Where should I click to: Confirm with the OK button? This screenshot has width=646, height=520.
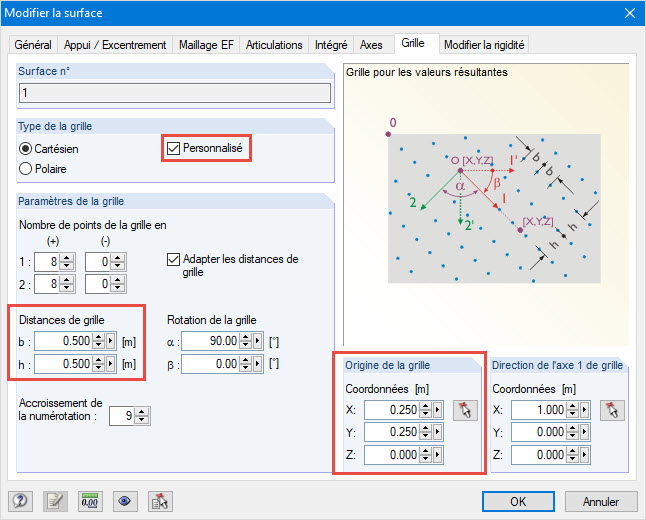pyautogui.click(x=518, y=501)
